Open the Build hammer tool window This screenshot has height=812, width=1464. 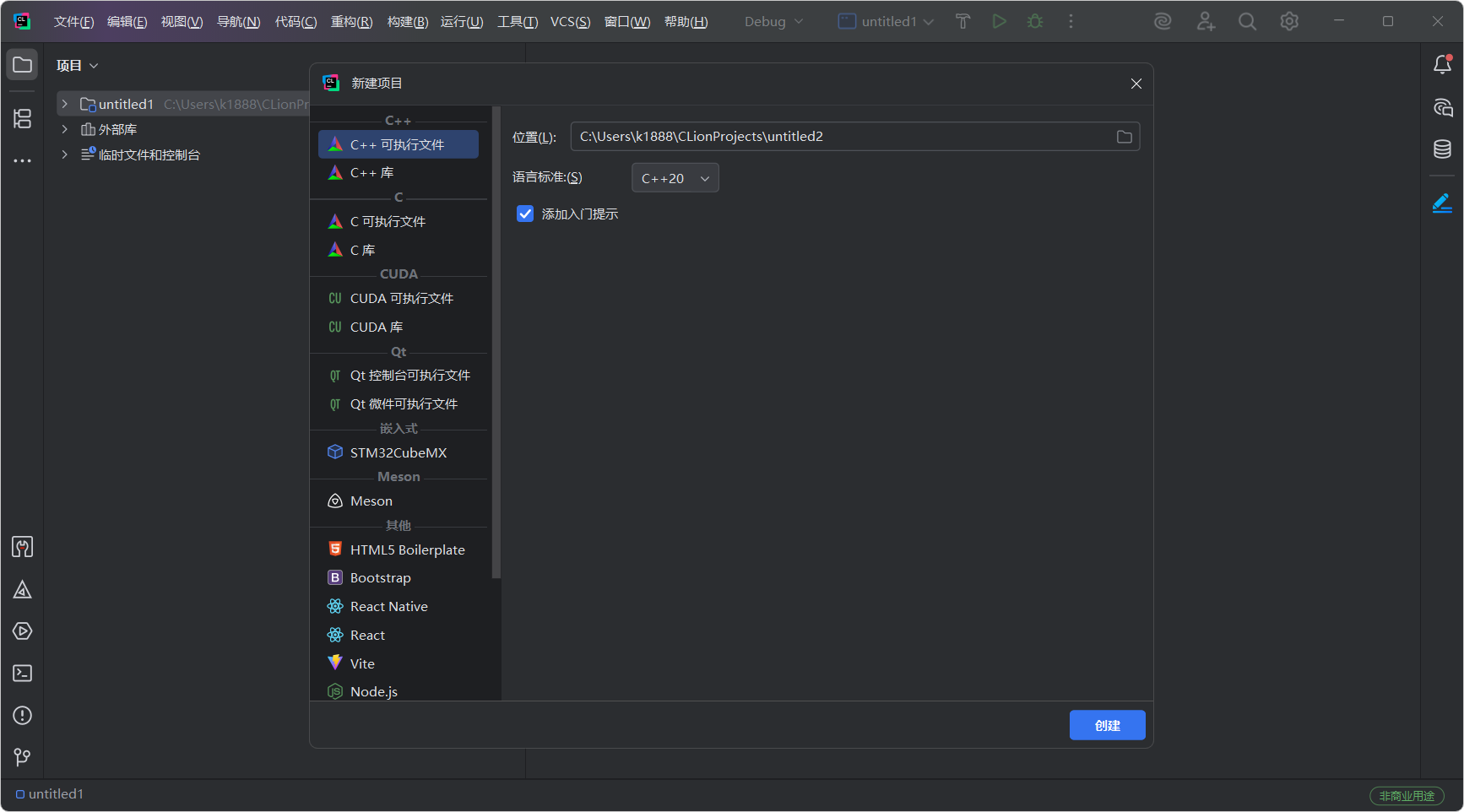22,547
